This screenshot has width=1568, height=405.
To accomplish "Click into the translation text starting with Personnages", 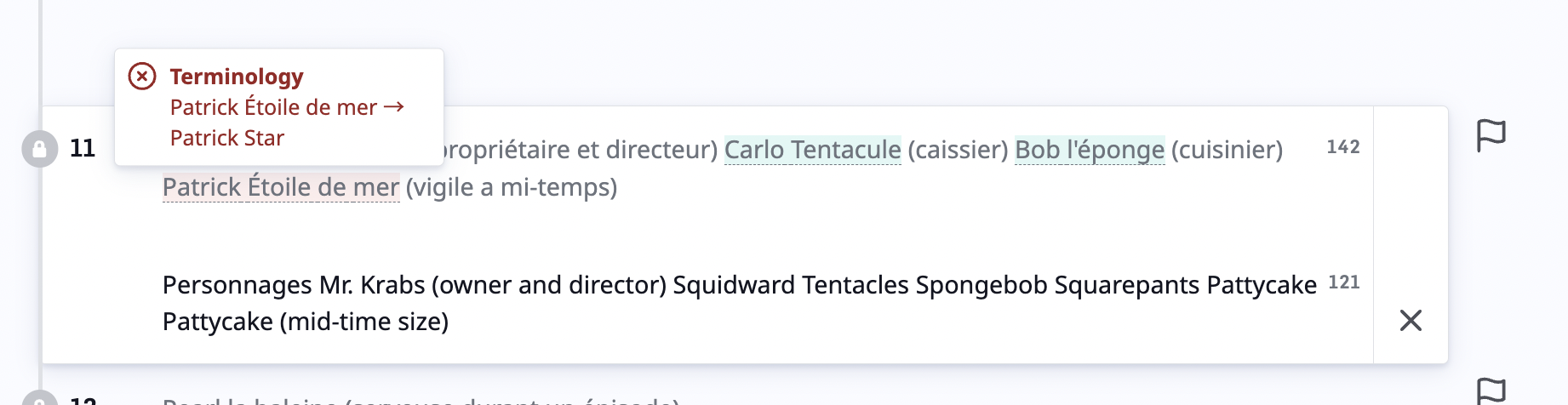I will coord(740,303).
